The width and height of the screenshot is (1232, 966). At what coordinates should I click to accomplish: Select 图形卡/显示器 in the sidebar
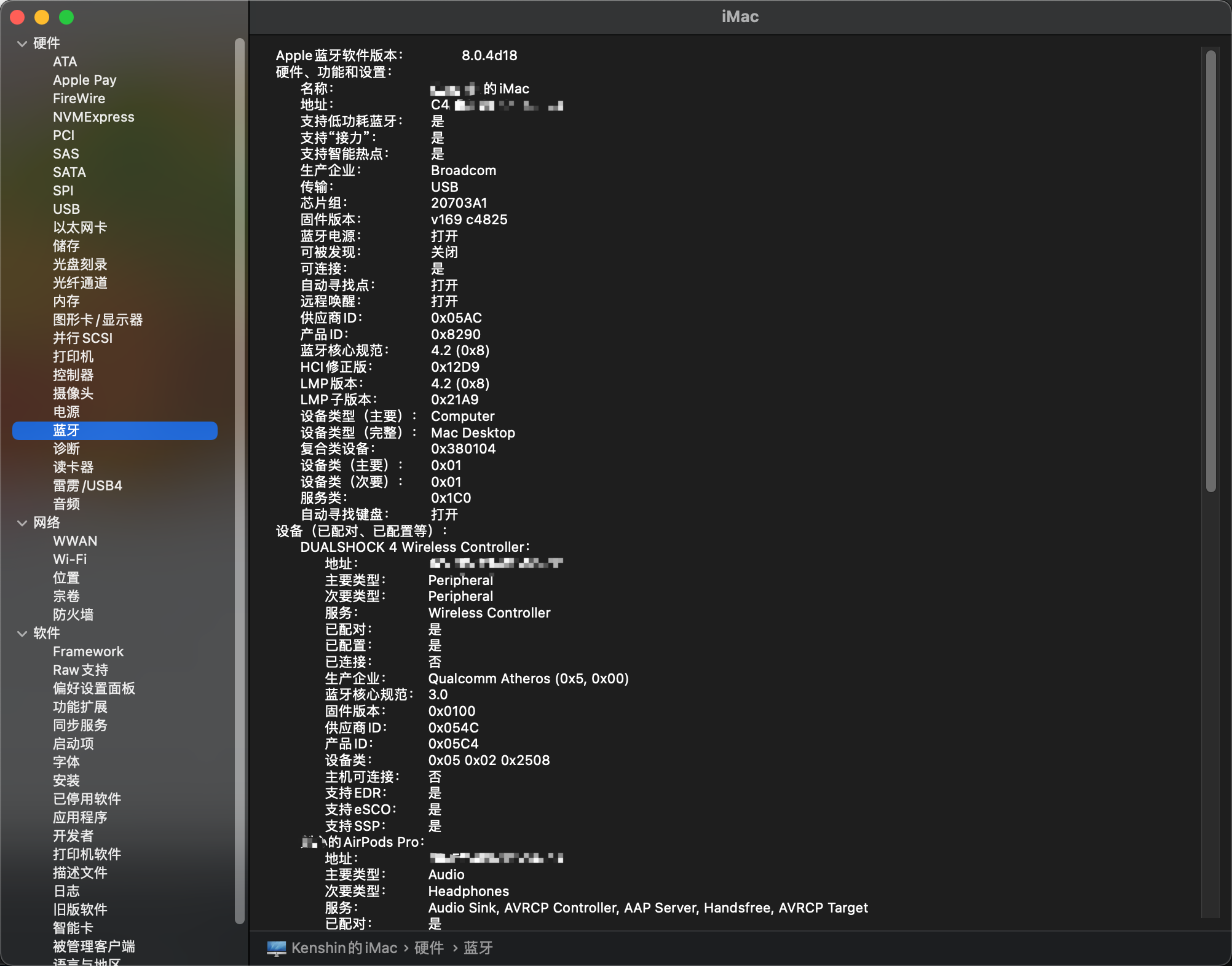[98, 320]
